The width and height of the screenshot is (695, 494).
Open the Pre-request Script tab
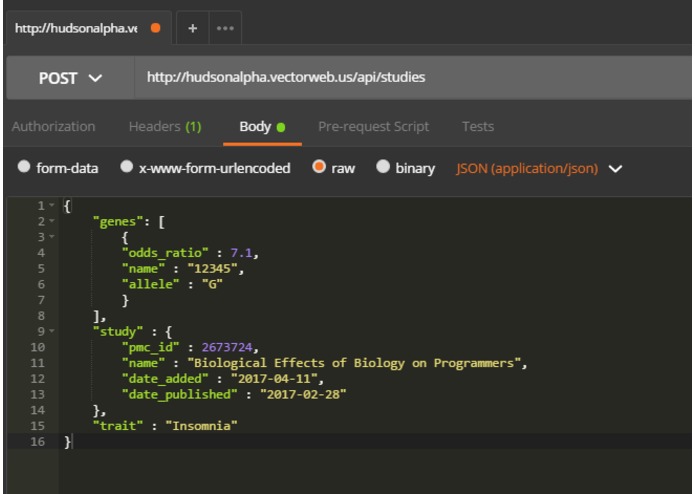click(x=374, y=127)
